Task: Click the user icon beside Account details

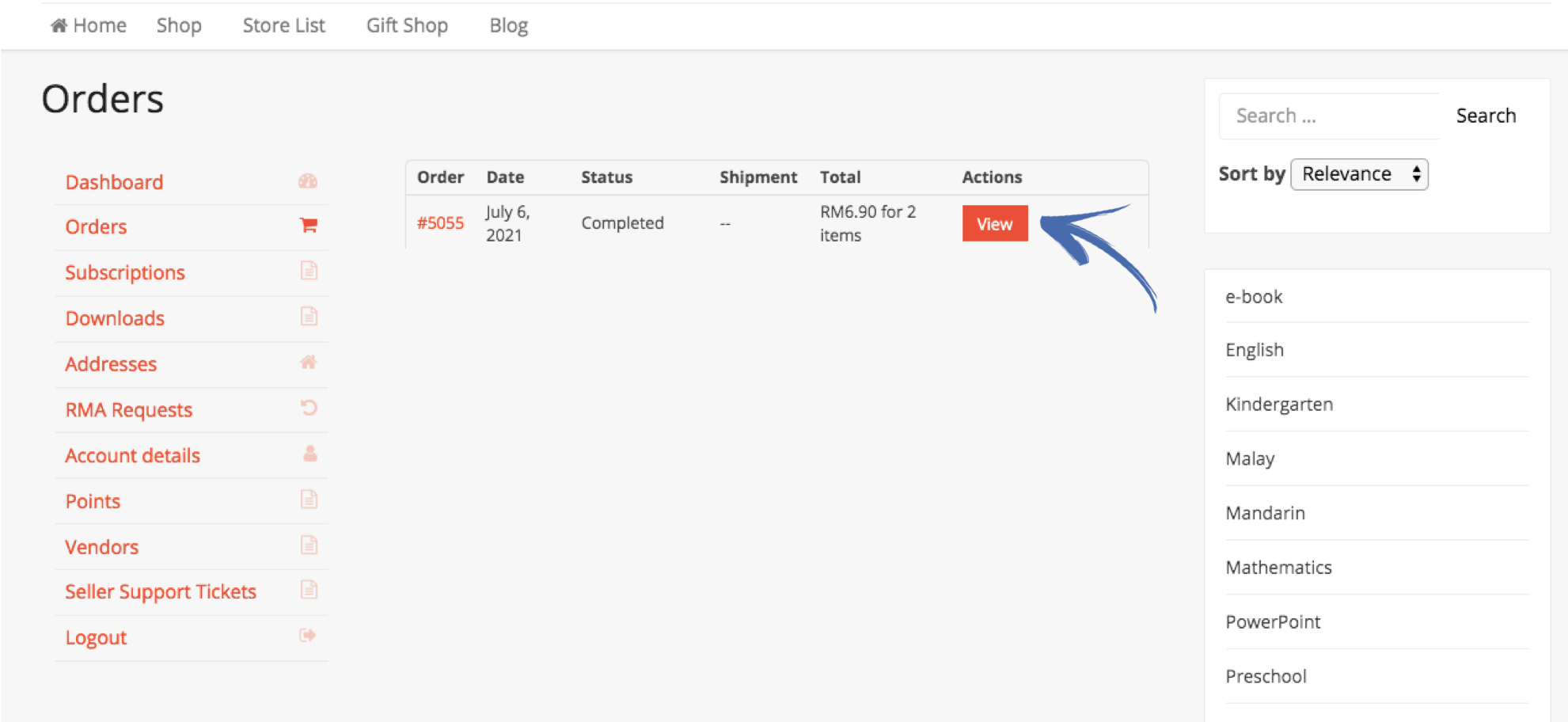Action: [x=309, y=454]
